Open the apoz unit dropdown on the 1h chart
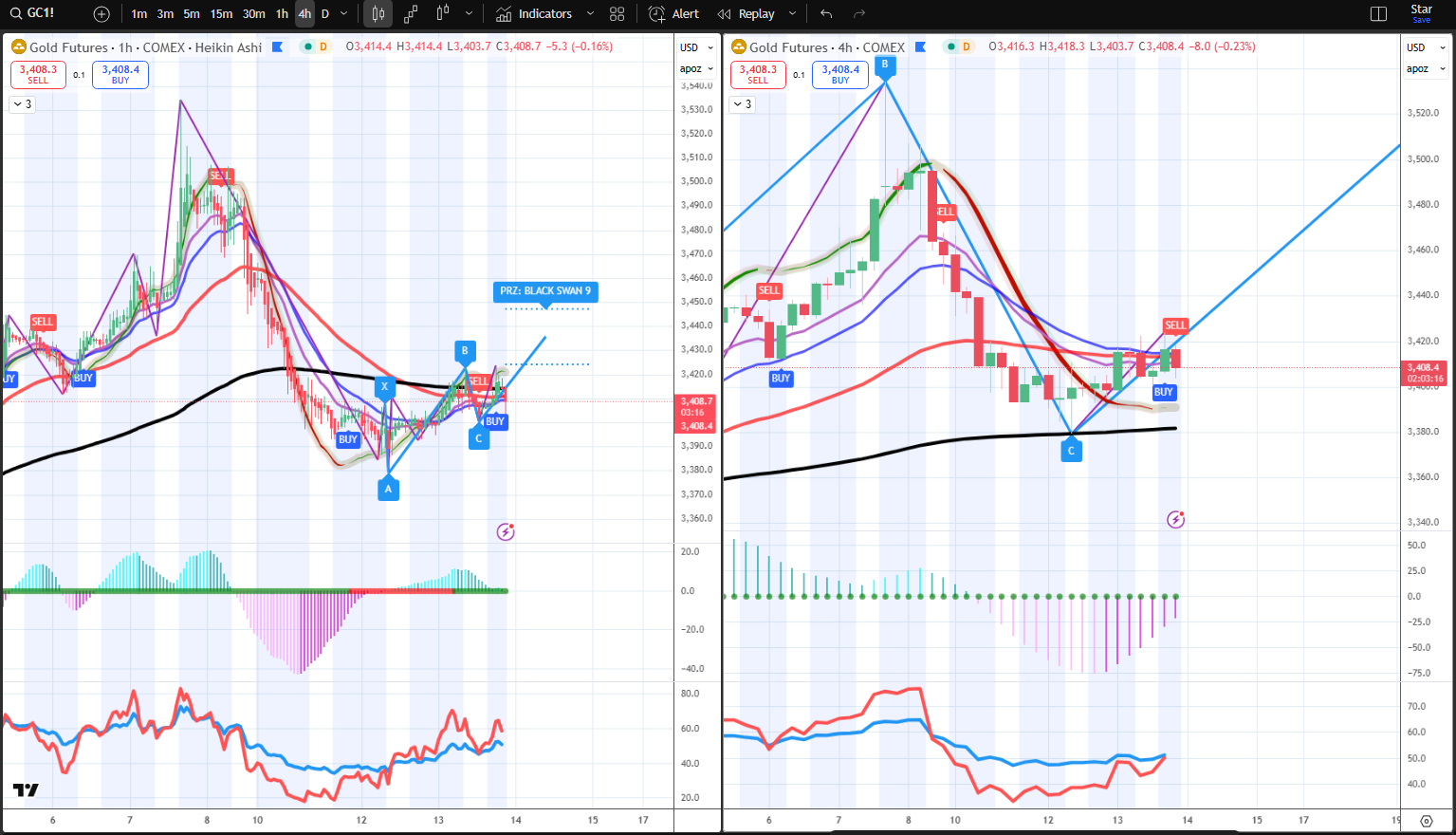 [696, 68]
